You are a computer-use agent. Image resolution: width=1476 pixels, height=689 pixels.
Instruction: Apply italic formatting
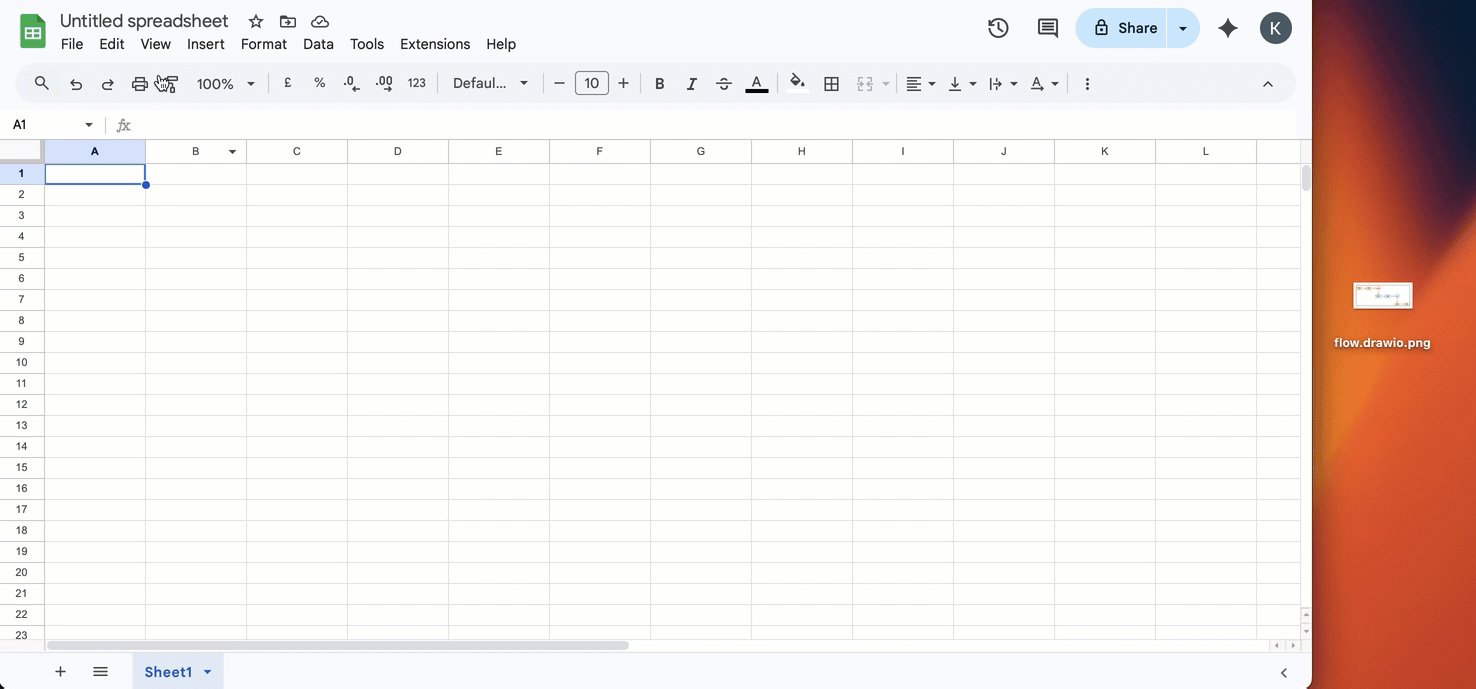coord(691,83)
